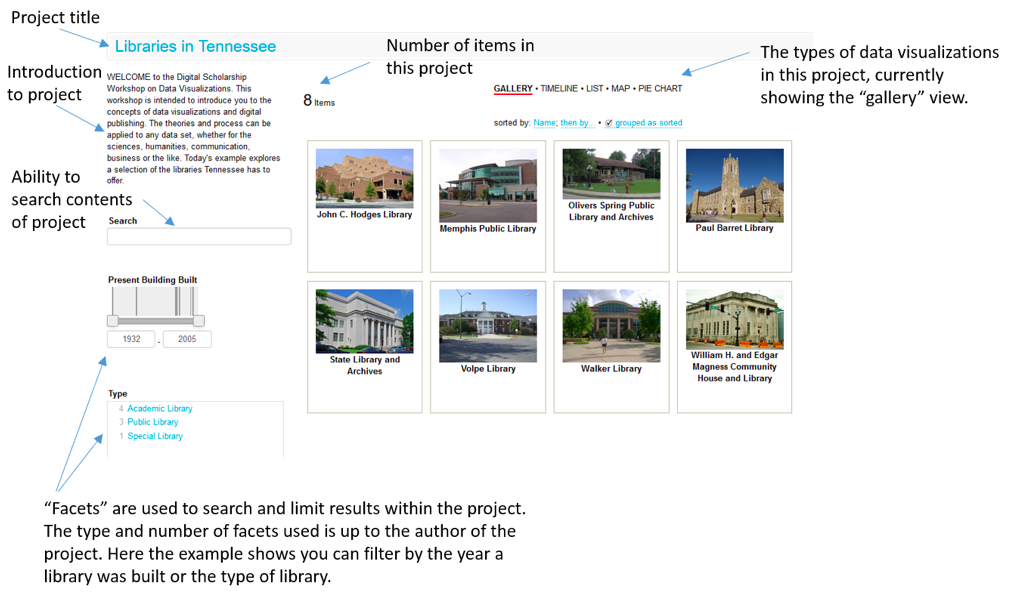
Task: Filter by Academic Library type
Action: click(160, 409)
